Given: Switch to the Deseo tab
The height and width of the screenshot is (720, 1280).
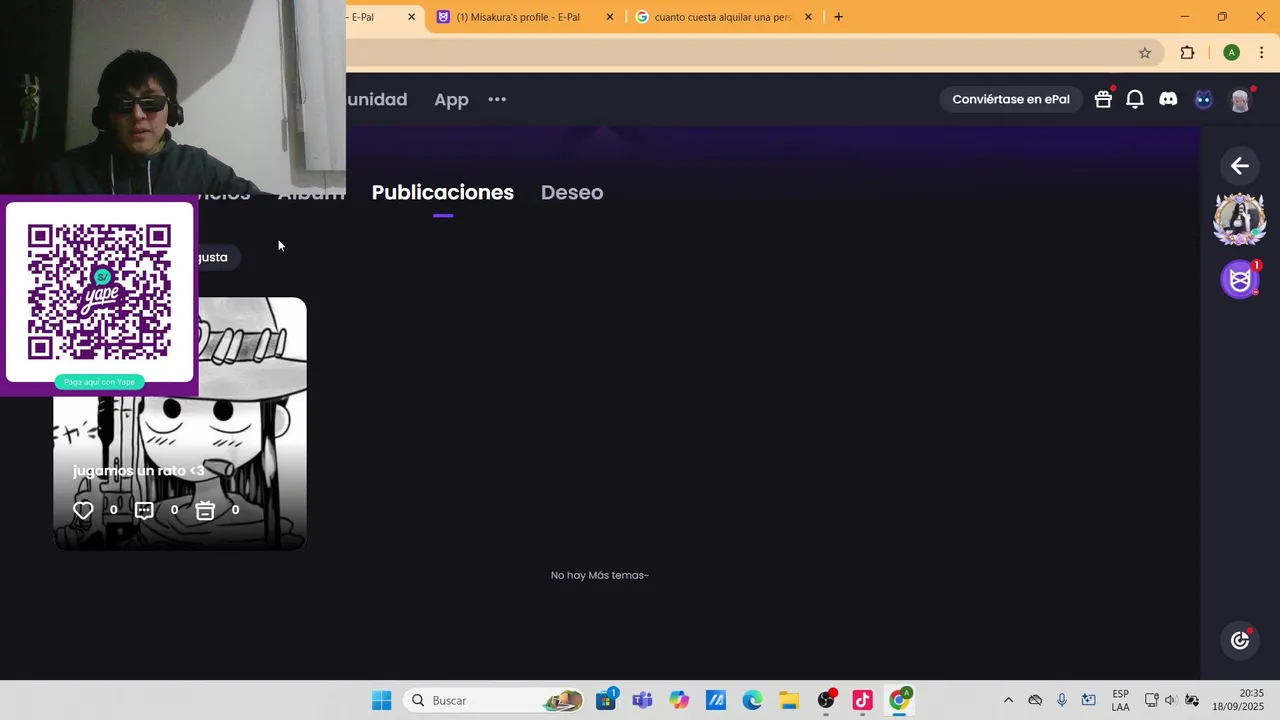Looking at the screenshot, I should (x=572, y=192).
